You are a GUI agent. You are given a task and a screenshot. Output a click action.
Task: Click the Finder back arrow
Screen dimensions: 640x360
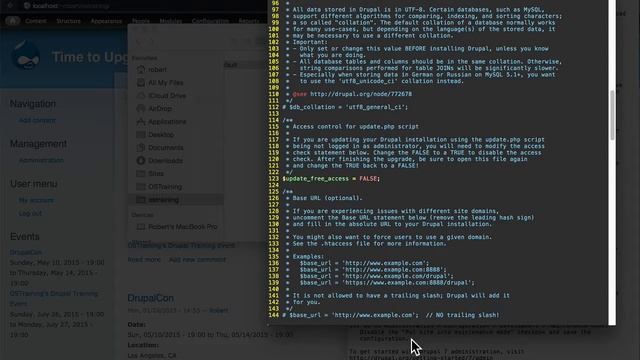(x=138, y=41)
